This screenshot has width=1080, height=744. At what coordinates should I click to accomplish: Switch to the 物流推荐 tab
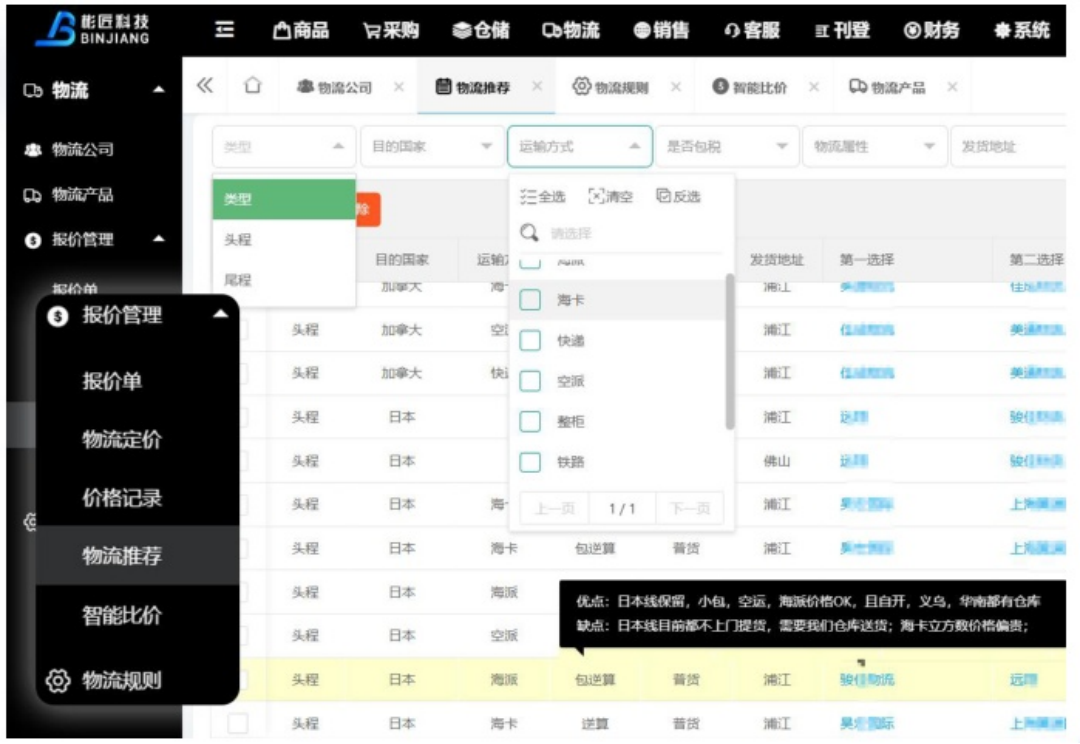472,87
